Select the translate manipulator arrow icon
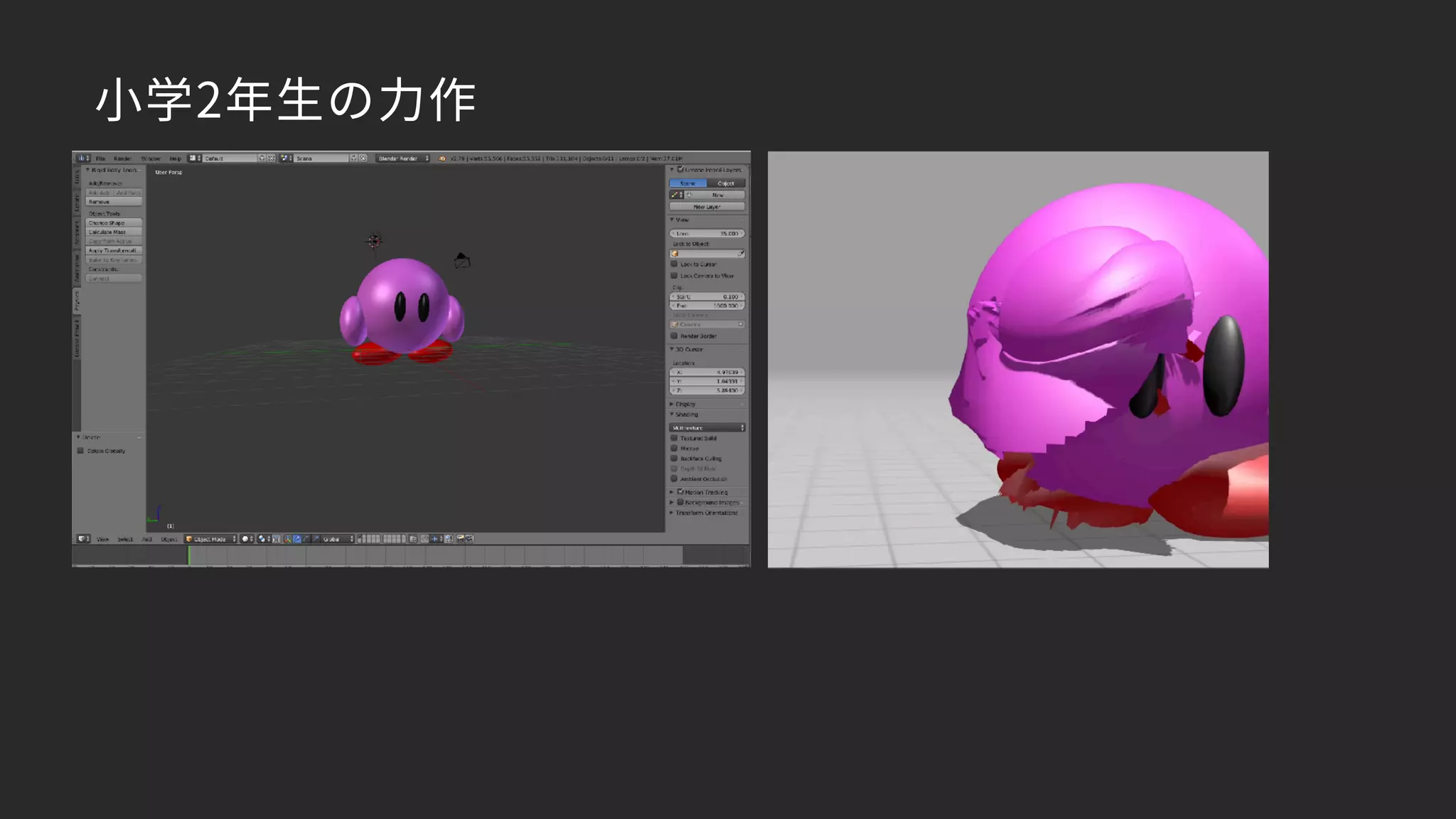Screen dimensions: 1456x819 tap(297, 539)
